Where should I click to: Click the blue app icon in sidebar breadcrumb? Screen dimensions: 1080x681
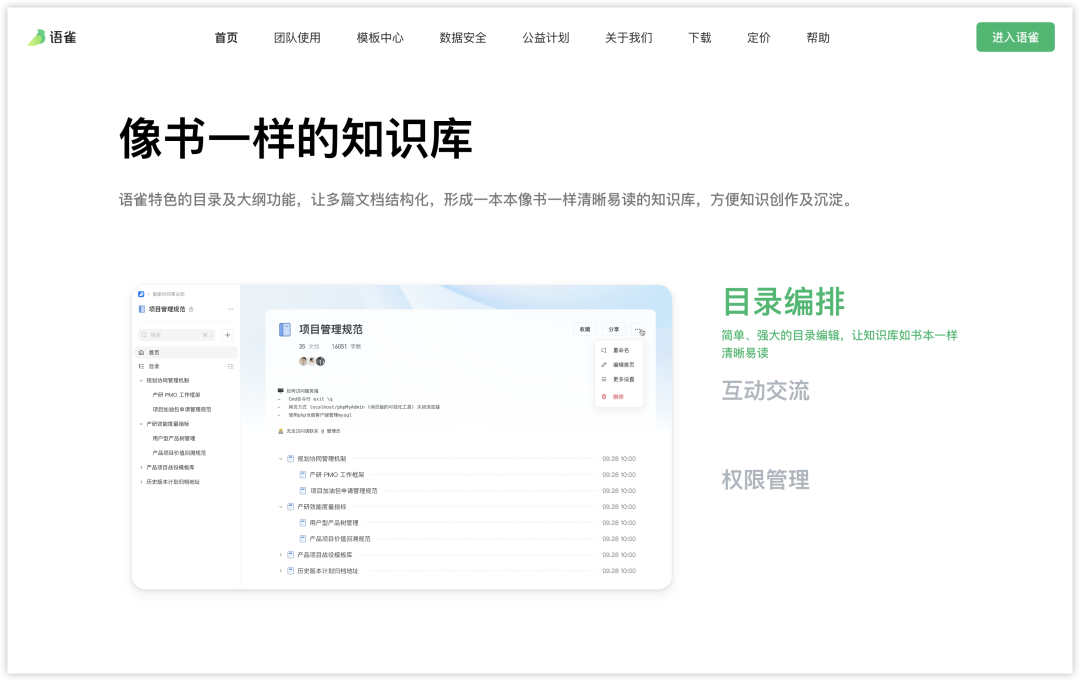coord(141,294)
